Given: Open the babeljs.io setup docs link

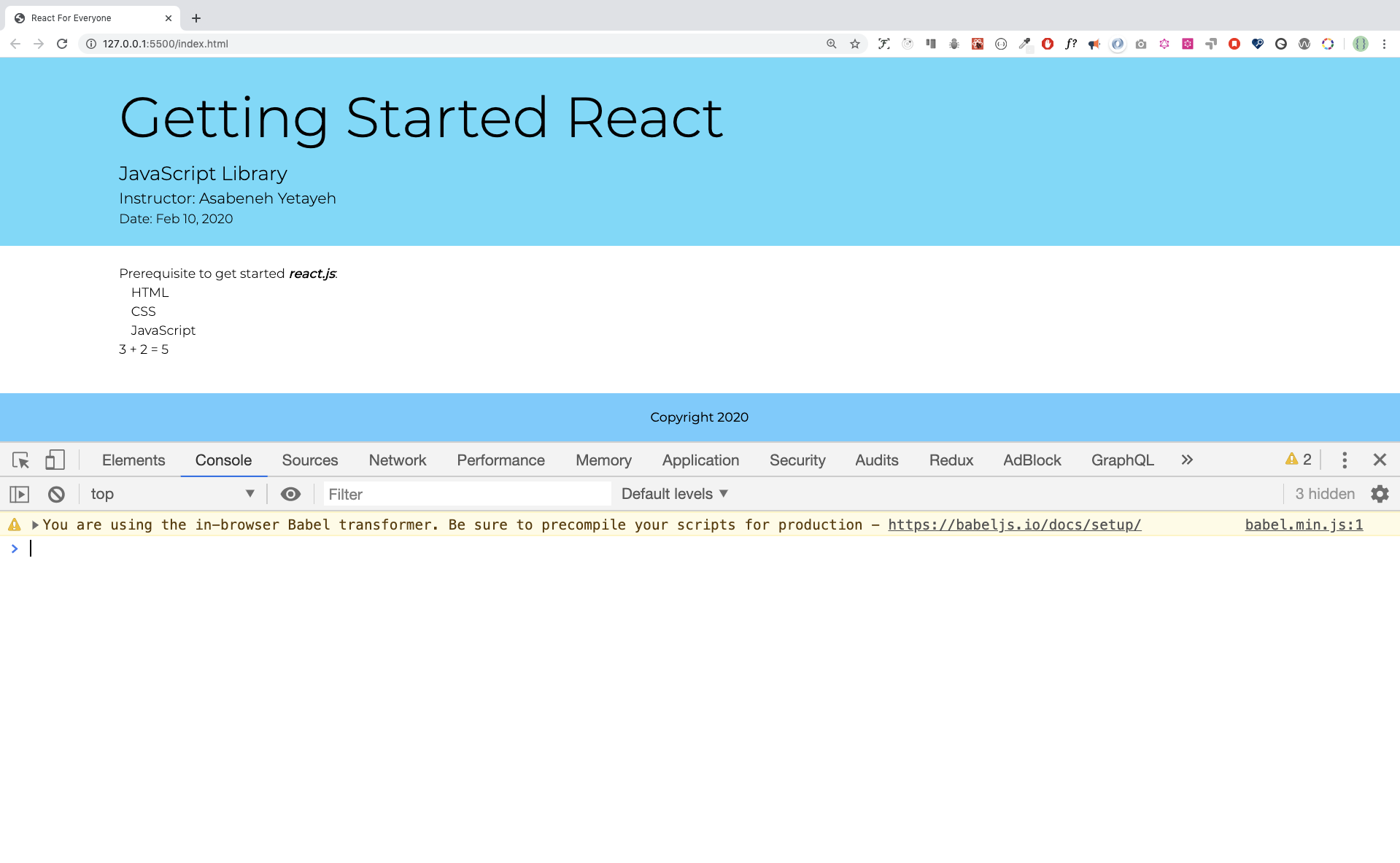Looking at the screenshot, I should [1015, 525].
